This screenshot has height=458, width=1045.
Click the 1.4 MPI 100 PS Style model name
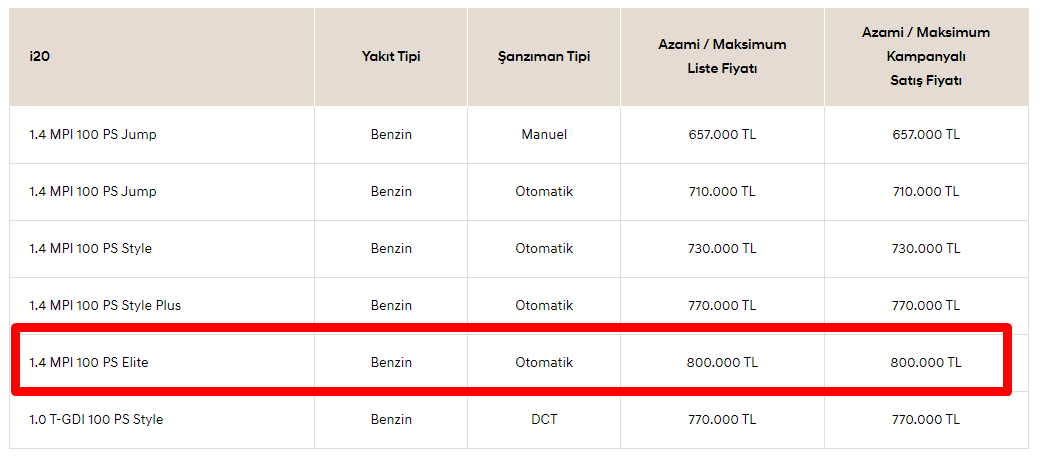point(90,249)
